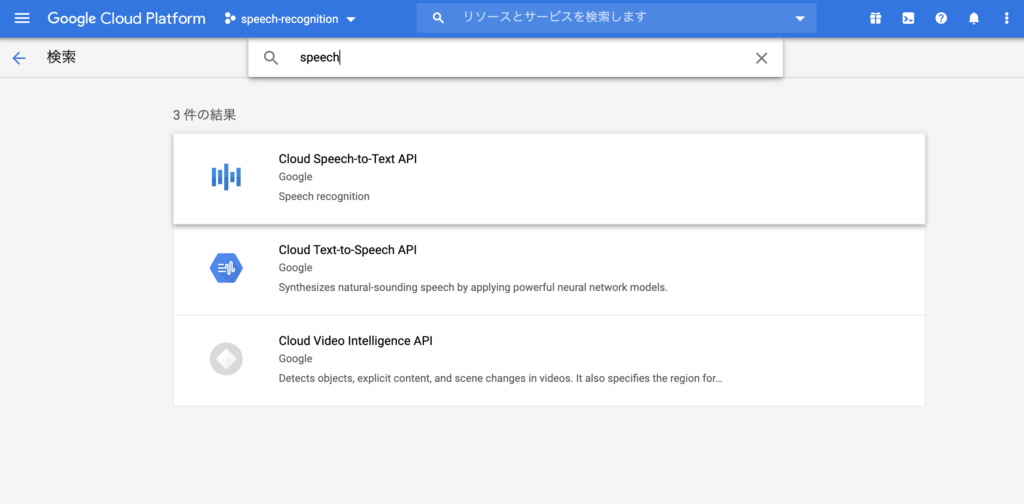The image size is (1024, 504).
Task: Click the gift free trial icon
Action: point(875,18)
